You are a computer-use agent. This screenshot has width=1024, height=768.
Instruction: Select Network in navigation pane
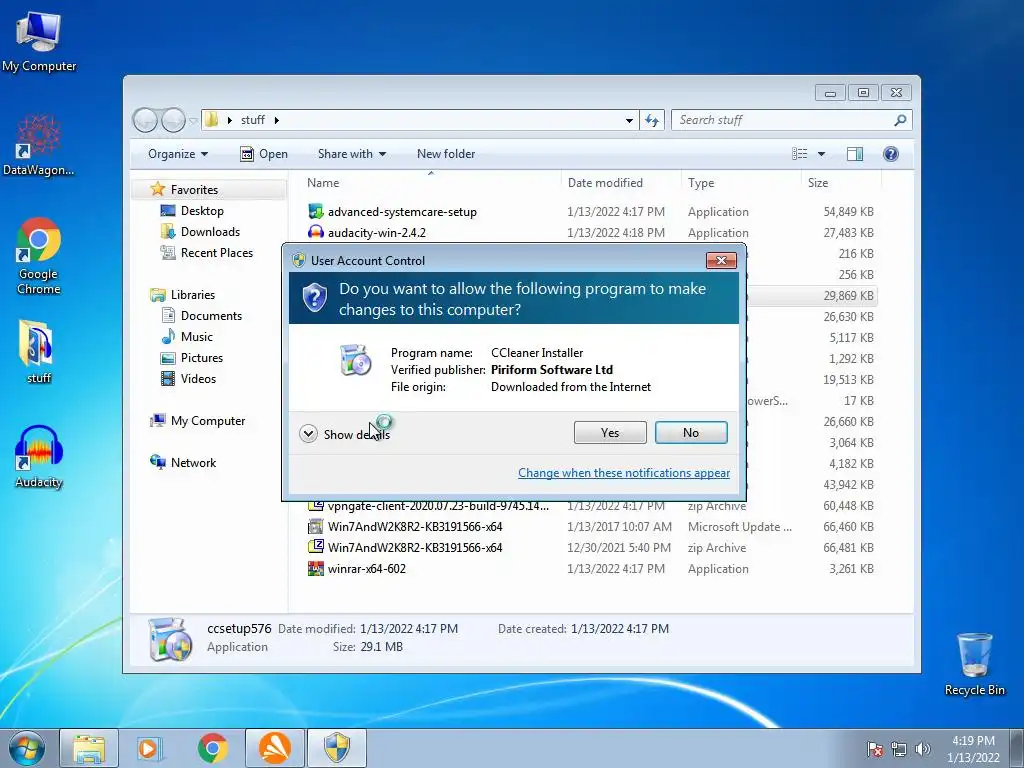tap(193, 463)
